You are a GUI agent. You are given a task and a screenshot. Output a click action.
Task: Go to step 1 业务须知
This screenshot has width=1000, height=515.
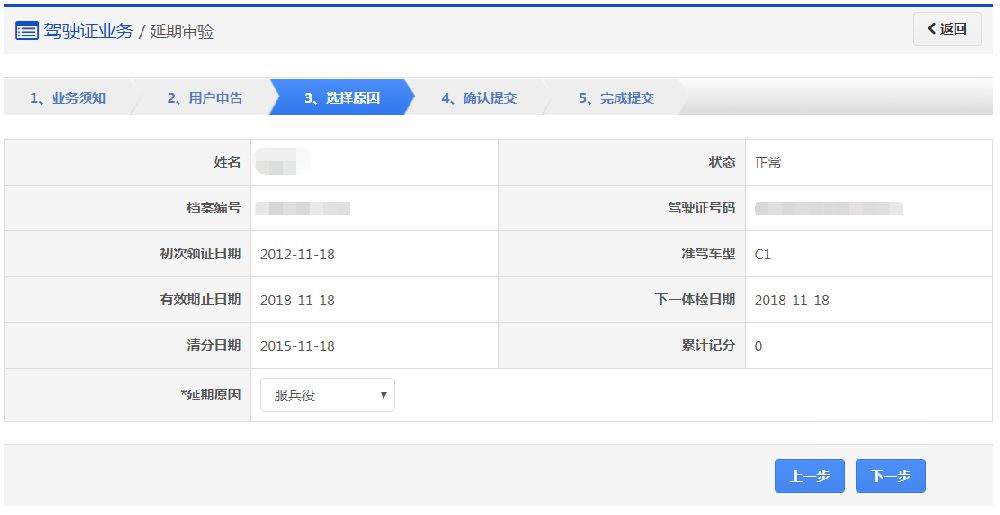tap(68, 98)
